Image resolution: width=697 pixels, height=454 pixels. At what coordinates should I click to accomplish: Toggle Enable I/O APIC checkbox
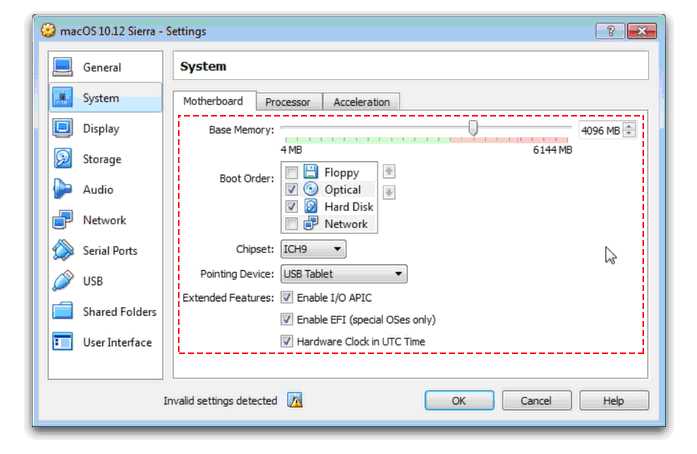tap(287, 297)
